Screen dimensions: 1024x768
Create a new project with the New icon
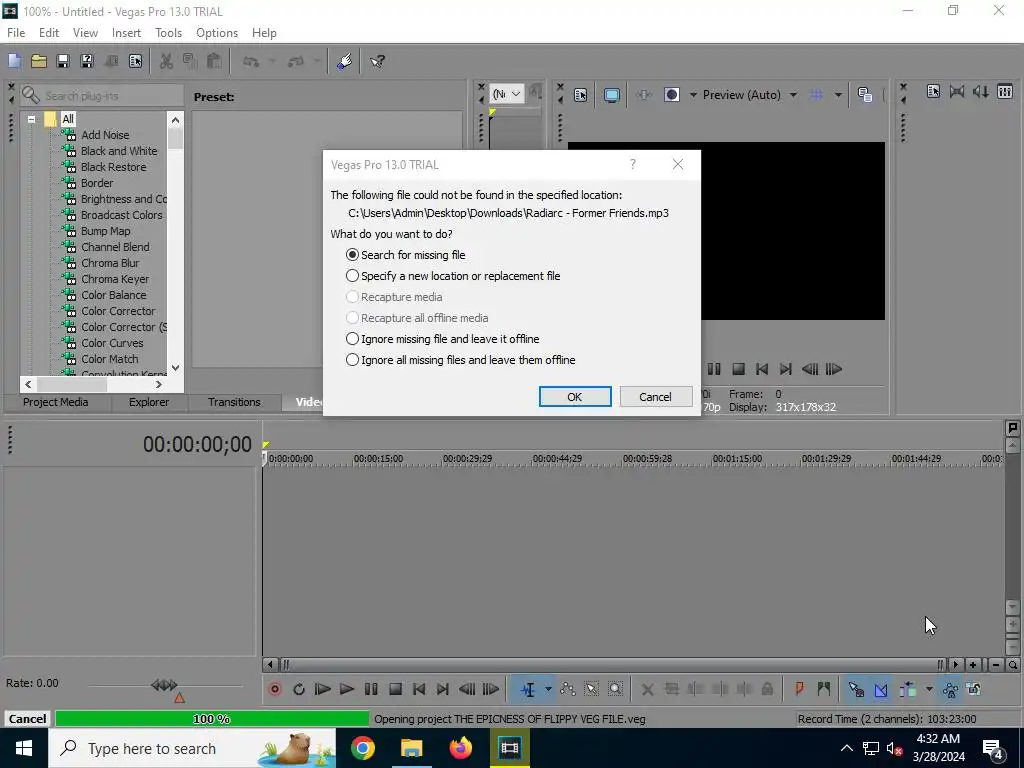click(14, 61)
